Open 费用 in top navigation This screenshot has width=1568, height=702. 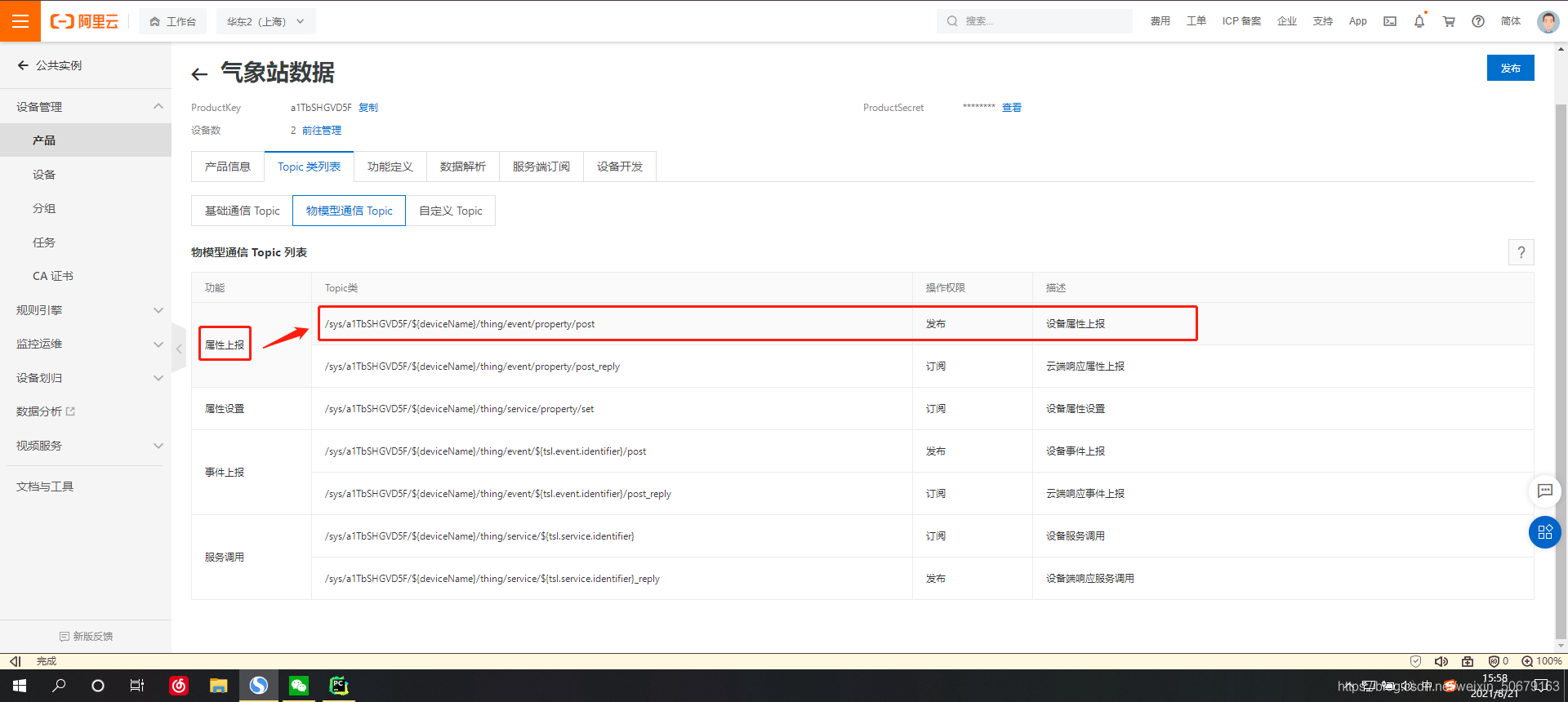click(1160, 21)
